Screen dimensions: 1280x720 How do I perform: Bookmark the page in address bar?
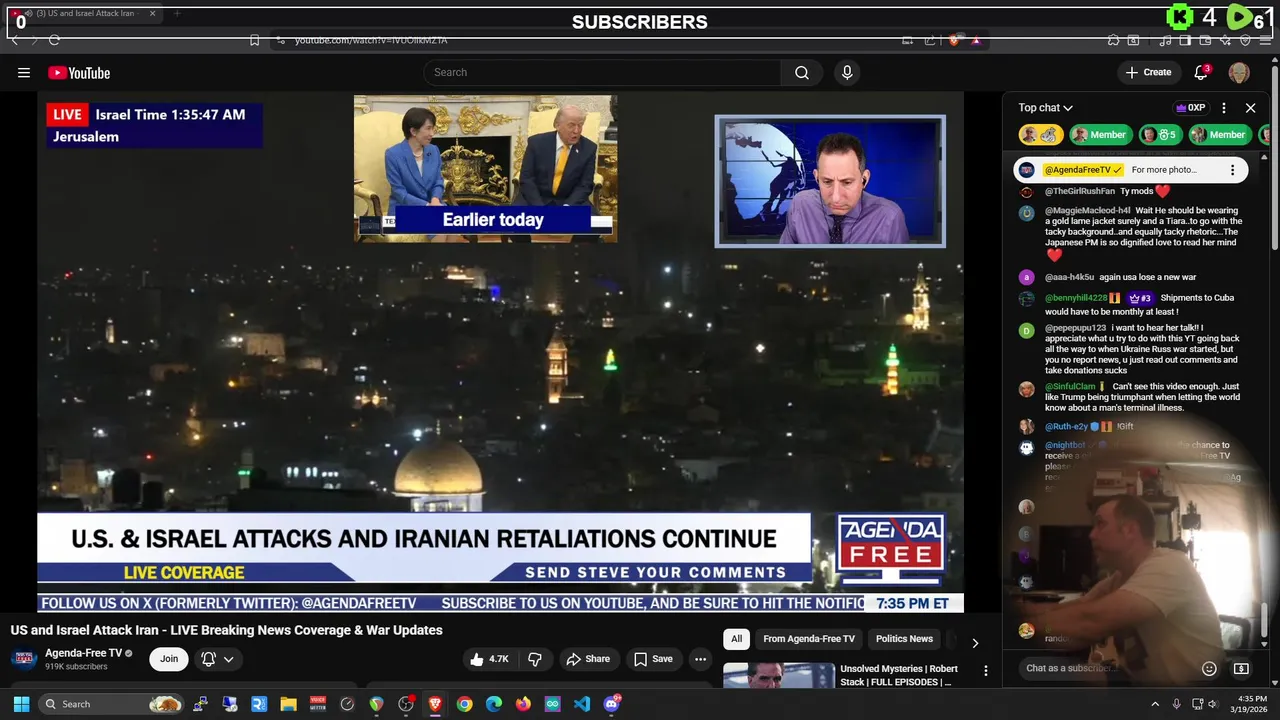(254, 40)
